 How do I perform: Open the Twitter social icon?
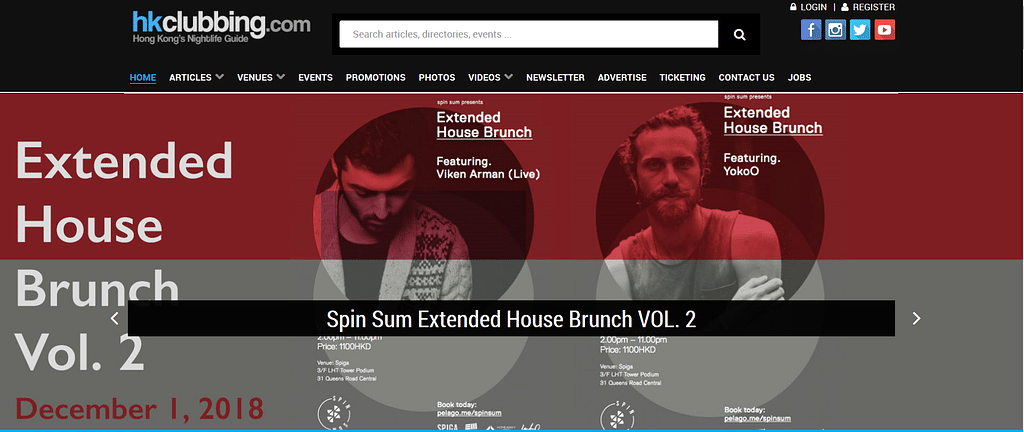click(860, 30)
